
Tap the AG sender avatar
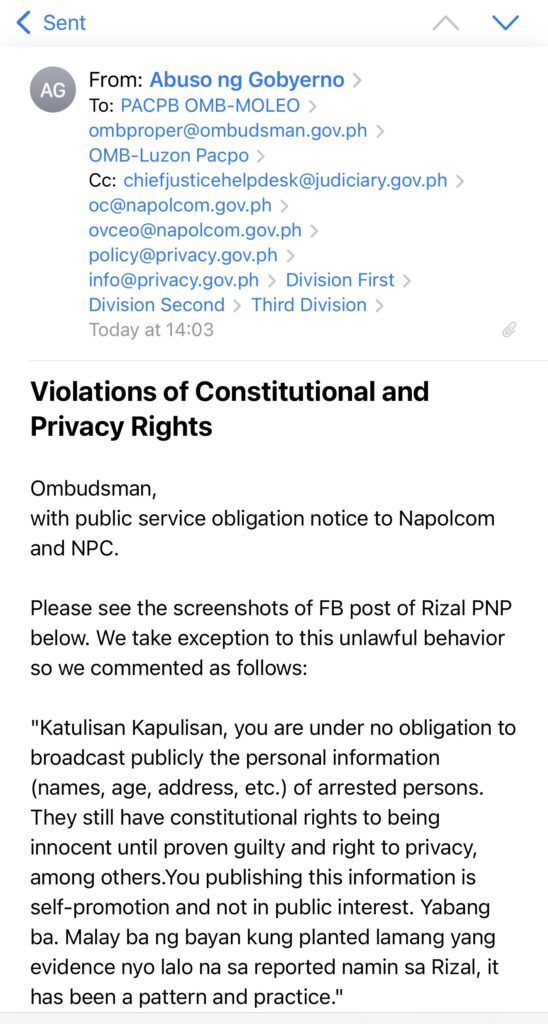click(x=52, y=90)
